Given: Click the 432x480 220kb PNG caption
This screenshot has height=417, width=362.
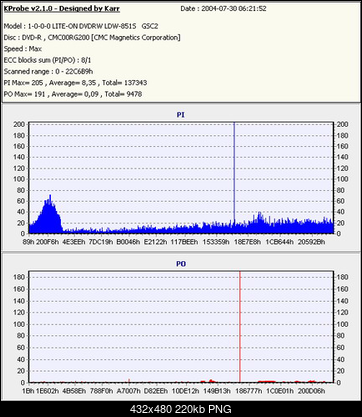Looking at the screenshot, I should [181, 409].
